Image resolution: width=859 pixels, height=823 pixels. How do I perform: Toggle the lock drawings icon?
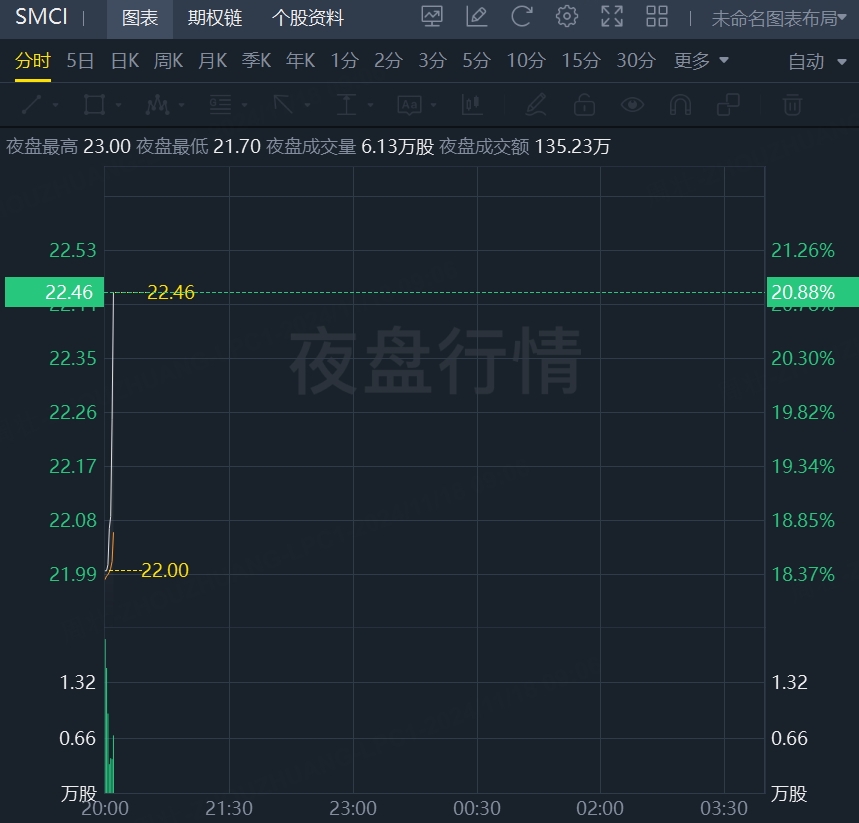click(584, 105)
